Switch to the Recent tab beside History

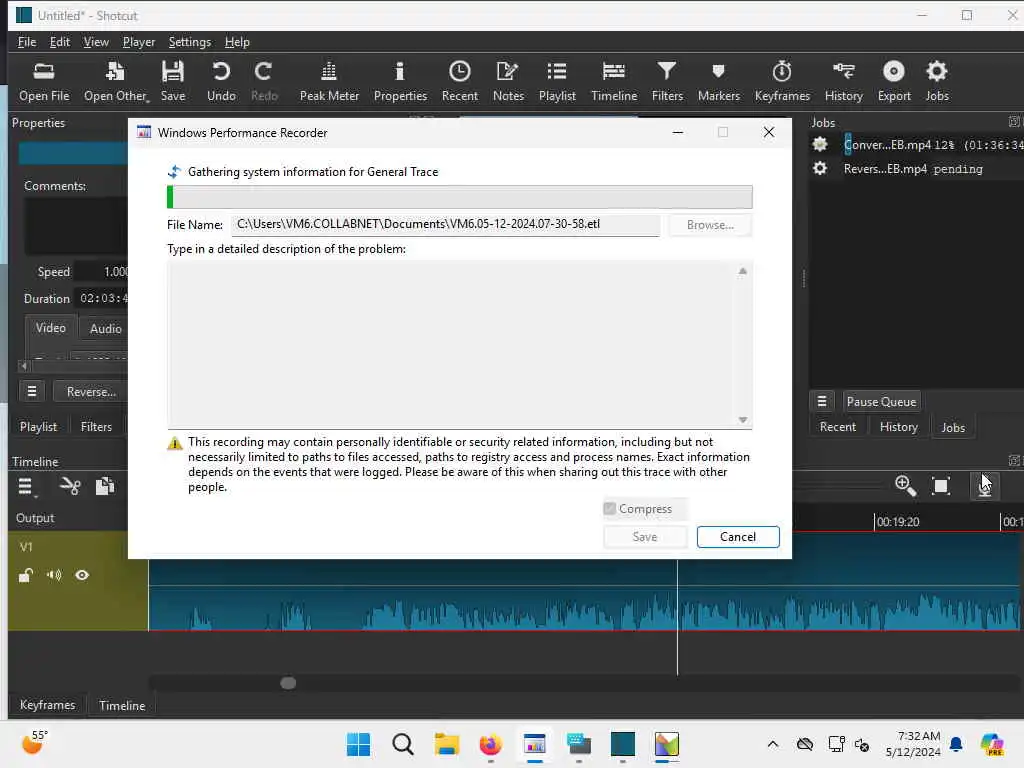pyautogui.click(x=837, y=427)
